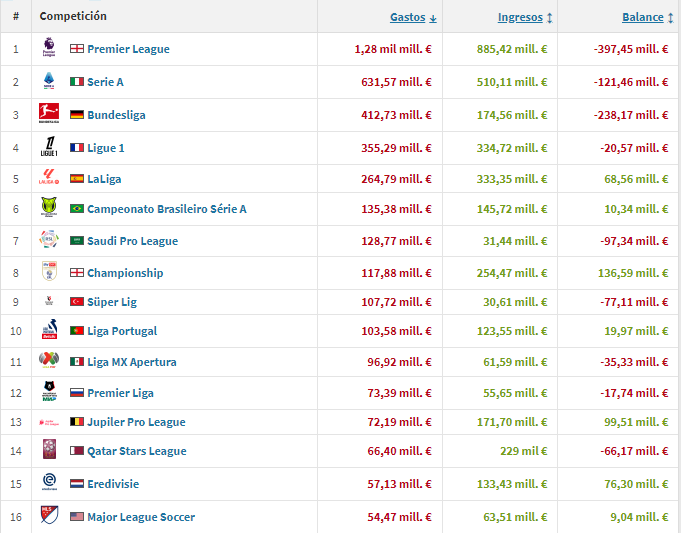This screenshot has width=681, height=533.
Task: Open the Serie A link
Action: (106, 82)
